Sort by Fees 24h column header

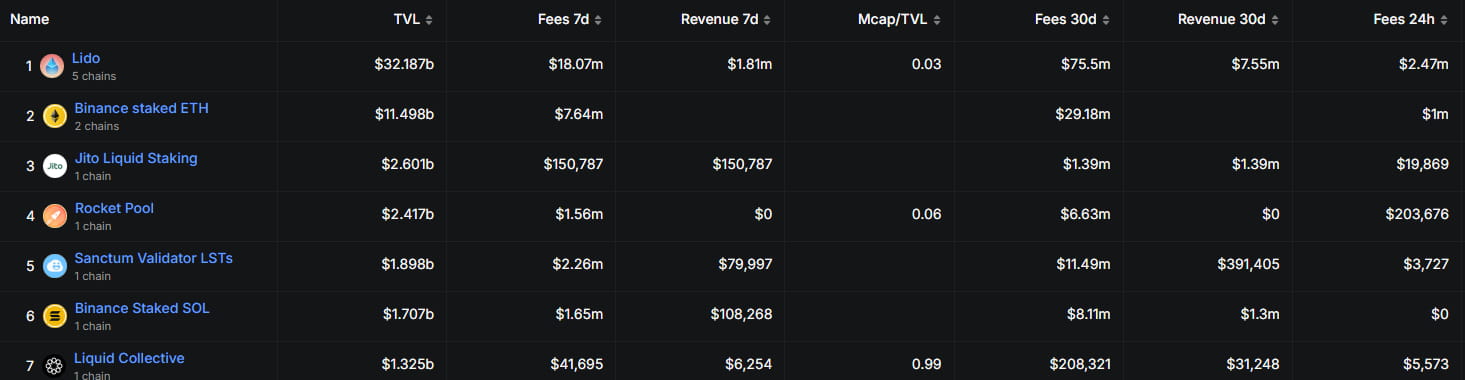pos(1411,20)
